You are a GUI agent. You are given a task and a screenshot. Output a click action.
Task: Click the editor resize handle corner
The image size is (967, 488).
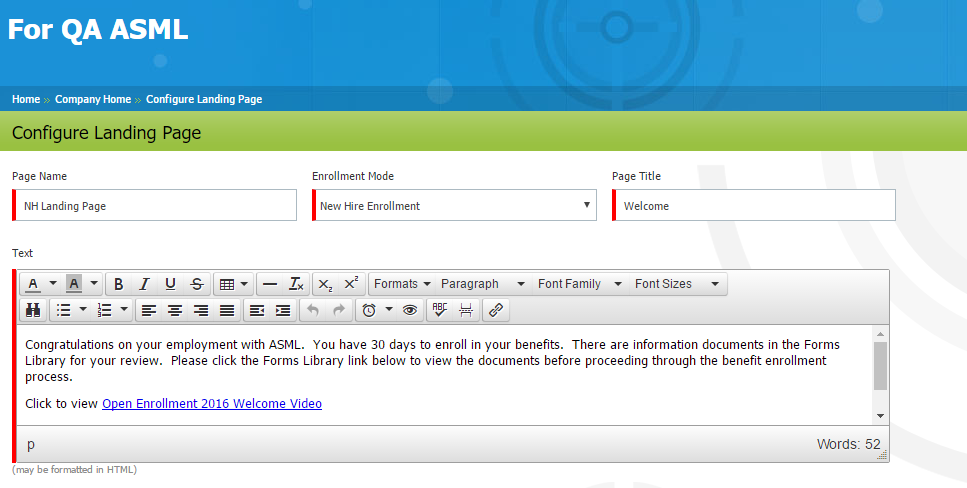coord(883,456)
